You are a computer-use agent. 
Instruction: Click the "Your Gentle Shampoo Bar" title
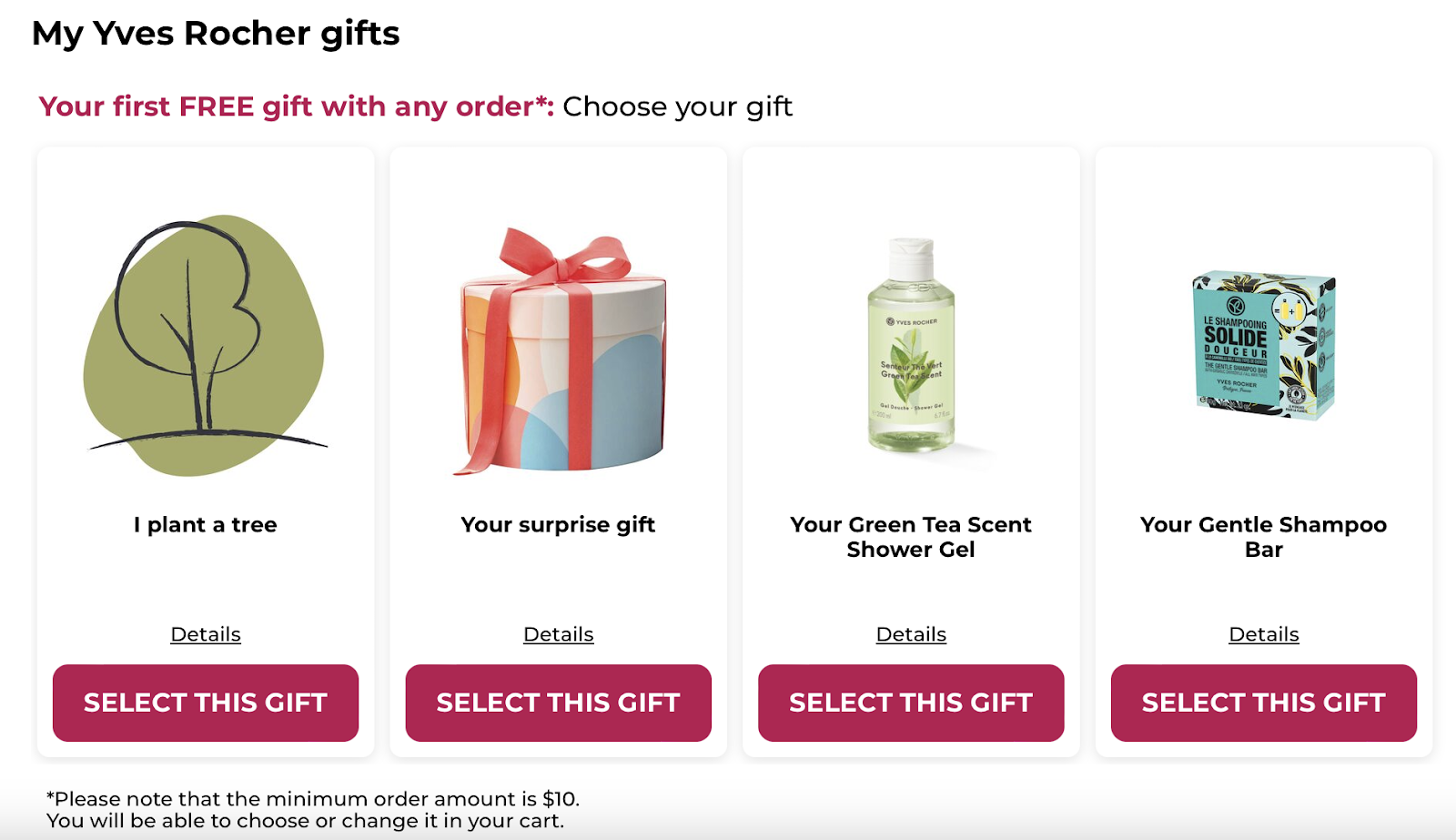click(x=1264, y=537)
